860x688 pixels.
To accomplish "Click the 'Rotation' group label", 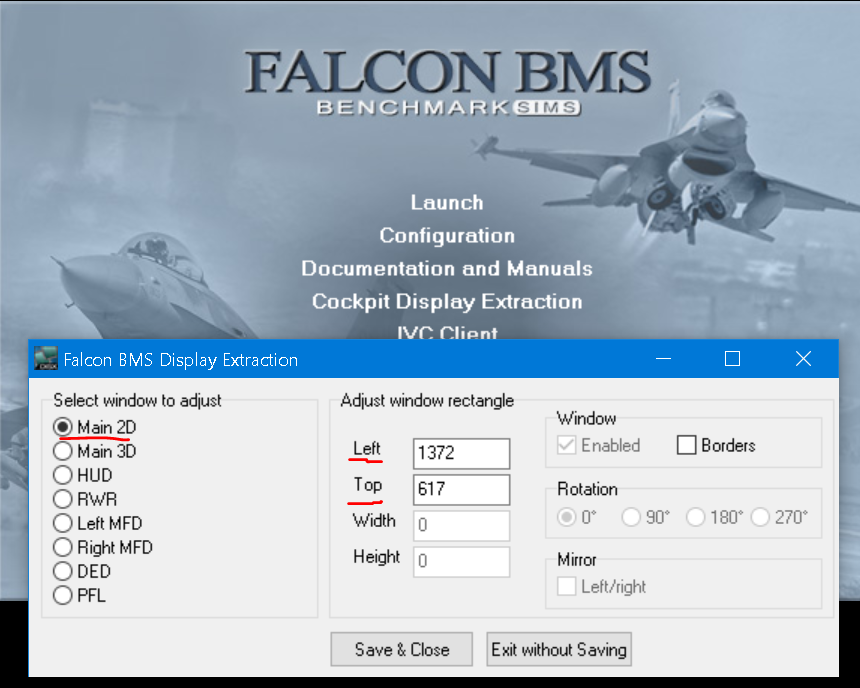I will 587,489.
